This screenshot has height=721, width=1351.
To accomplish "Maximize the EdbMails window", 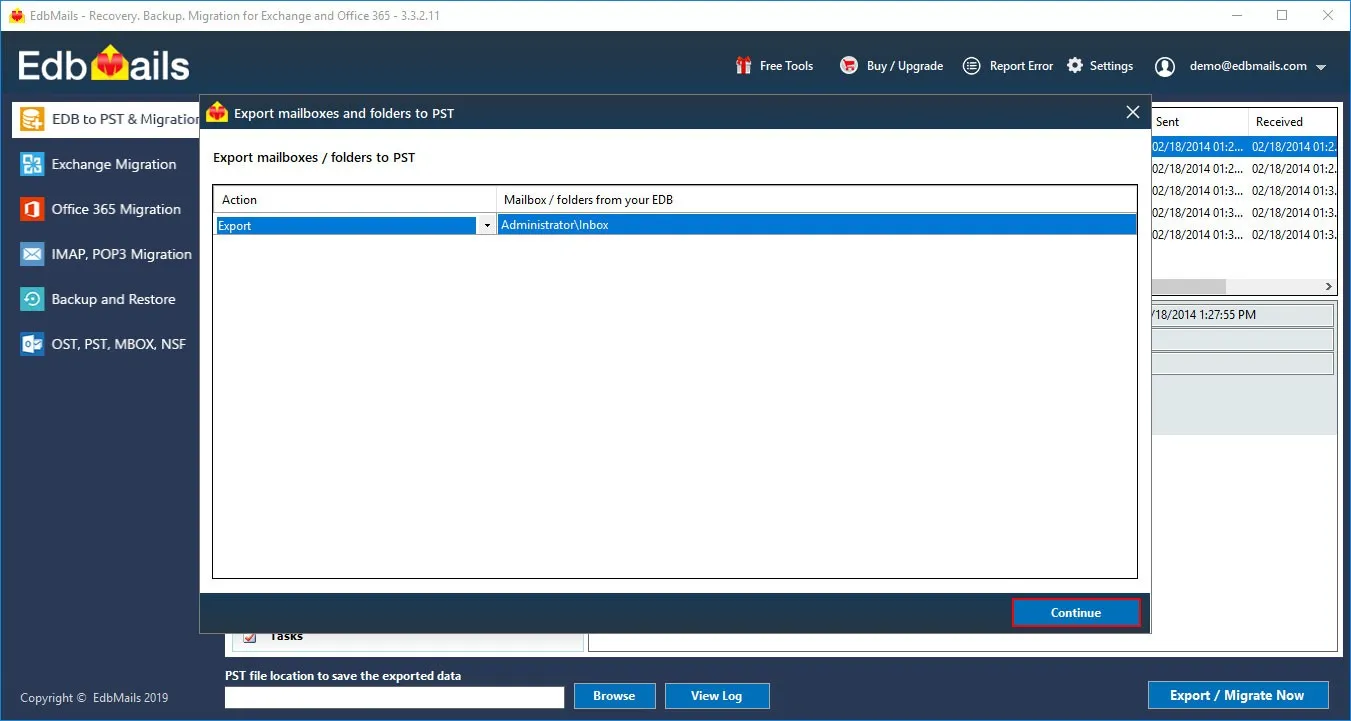I will (1282, 15).
